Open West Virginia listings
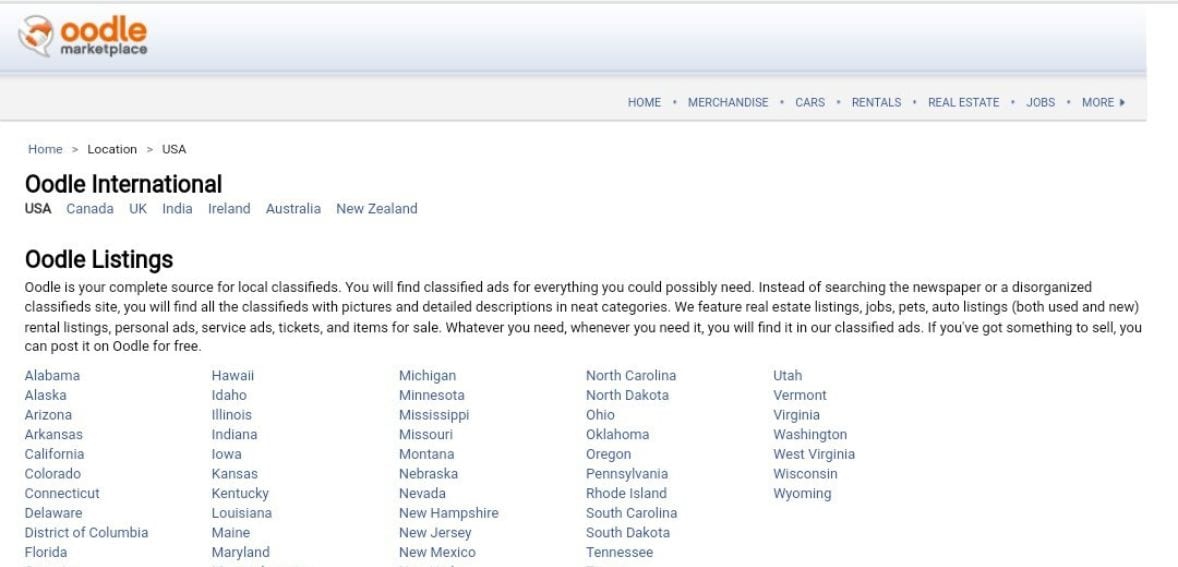 [814, 454]
